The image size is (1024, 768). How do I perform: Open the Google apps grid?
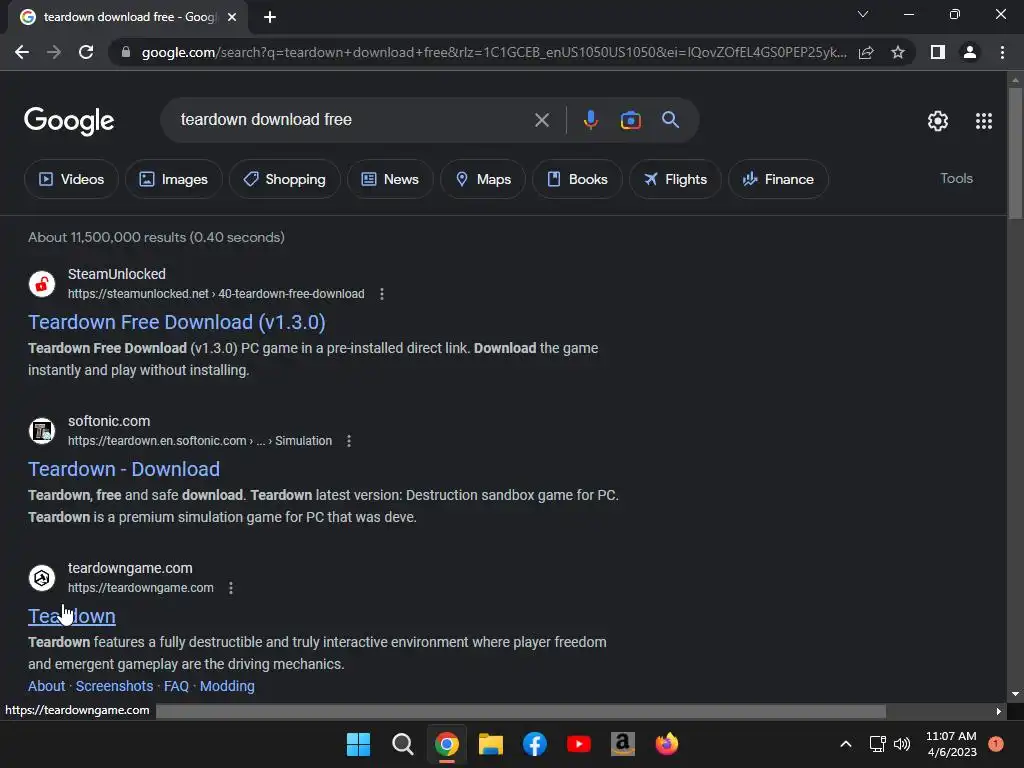tap(984, 121)
